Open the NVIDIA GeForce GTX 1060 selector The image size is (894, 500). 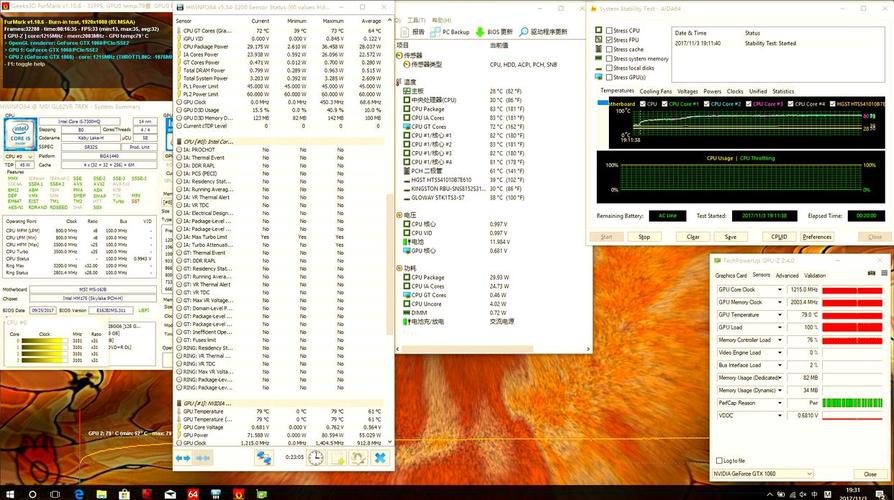[763, 474]
